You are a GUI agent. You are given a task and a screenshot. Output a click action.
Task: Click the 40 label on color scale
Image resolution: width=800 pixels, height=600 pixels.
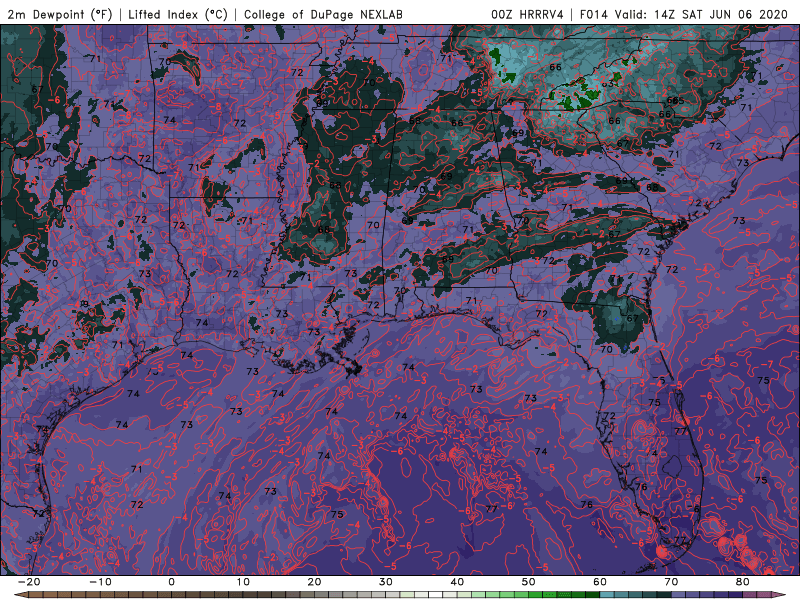click(457, 582)
